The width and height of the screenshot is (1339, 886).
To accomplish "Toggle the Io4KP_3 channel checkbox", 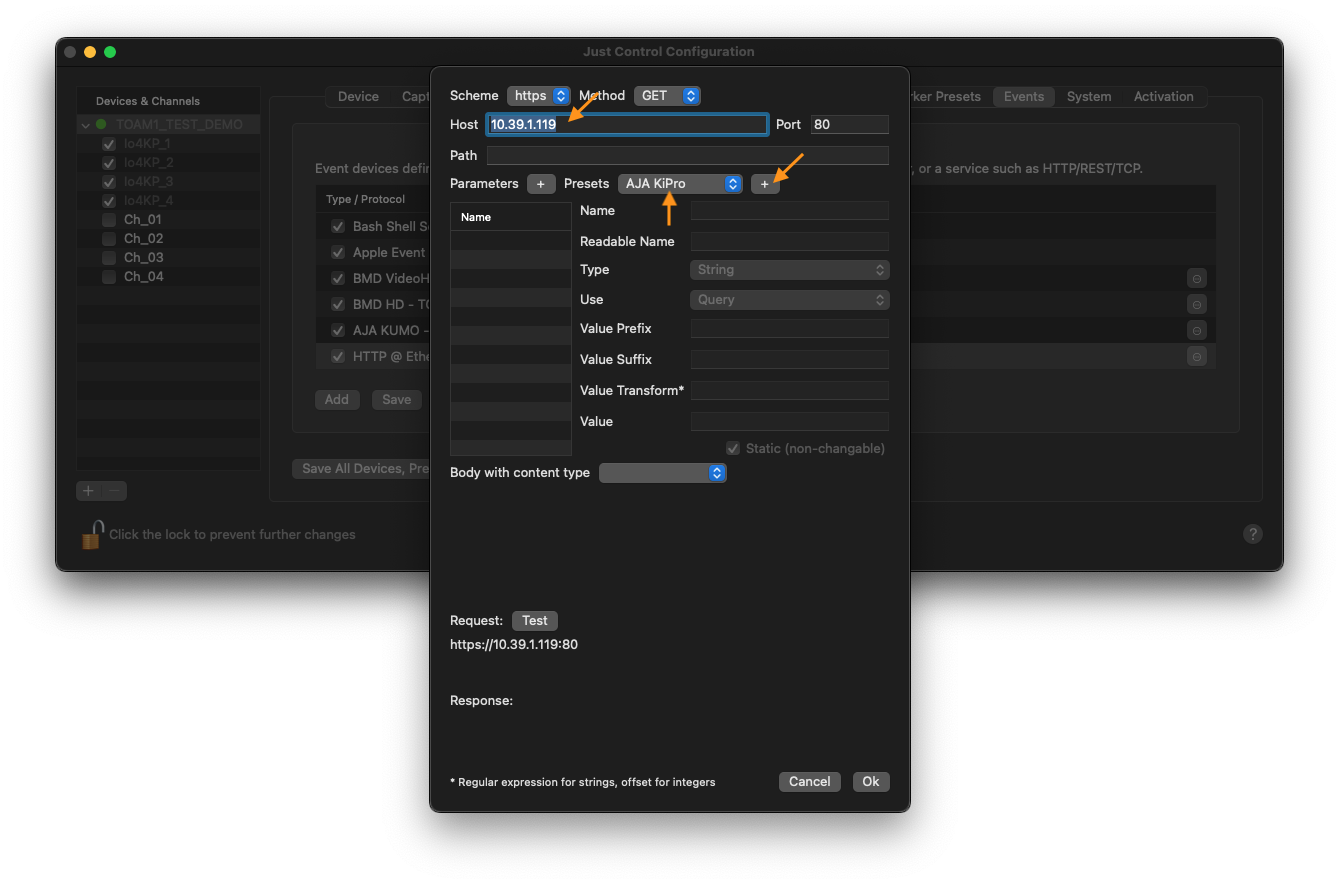I will [109, 182].
